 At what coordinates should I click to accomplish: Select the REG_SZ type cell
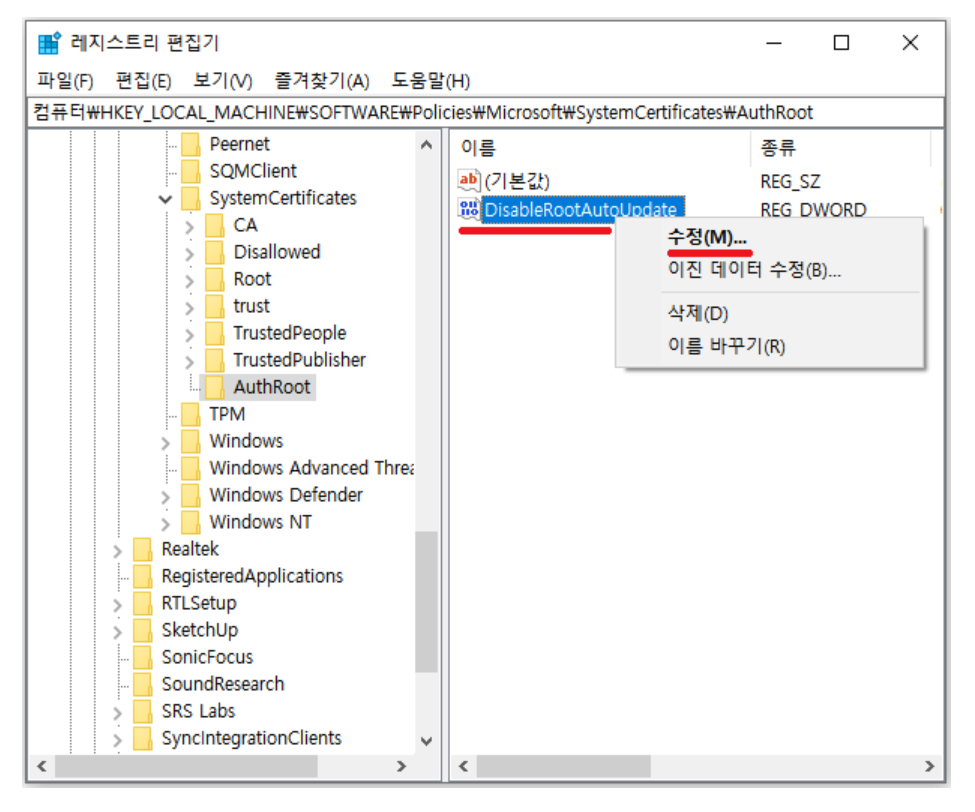coord(790,182)
